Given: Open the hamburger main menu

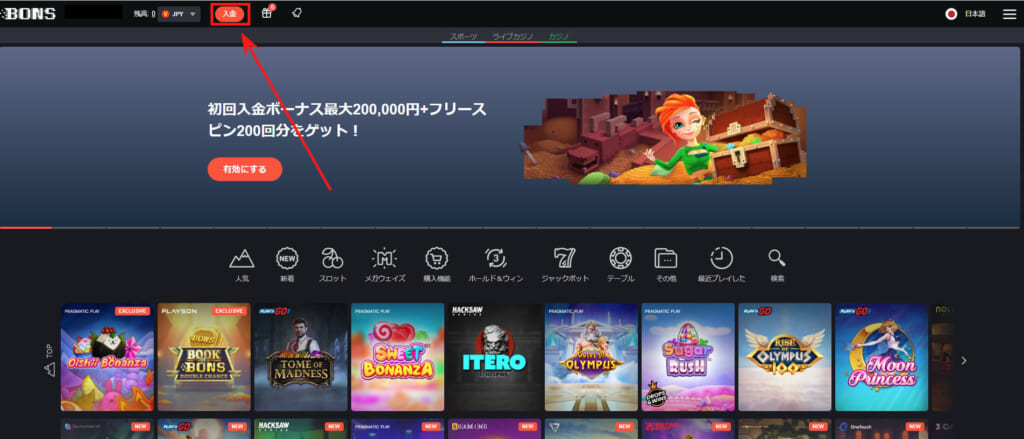Looking at the screenshot, I should coord(1009,14).
